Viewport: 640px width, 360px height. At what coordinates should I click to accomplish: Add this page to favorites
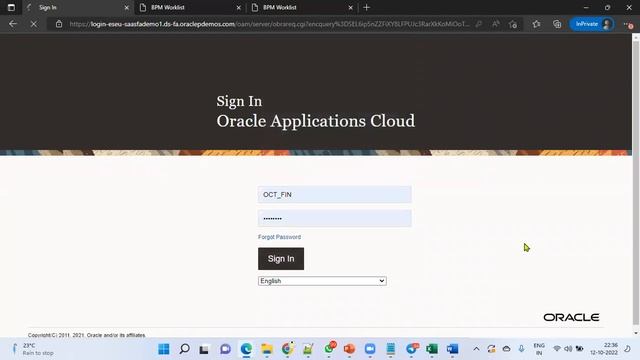(x=513, y=24)
